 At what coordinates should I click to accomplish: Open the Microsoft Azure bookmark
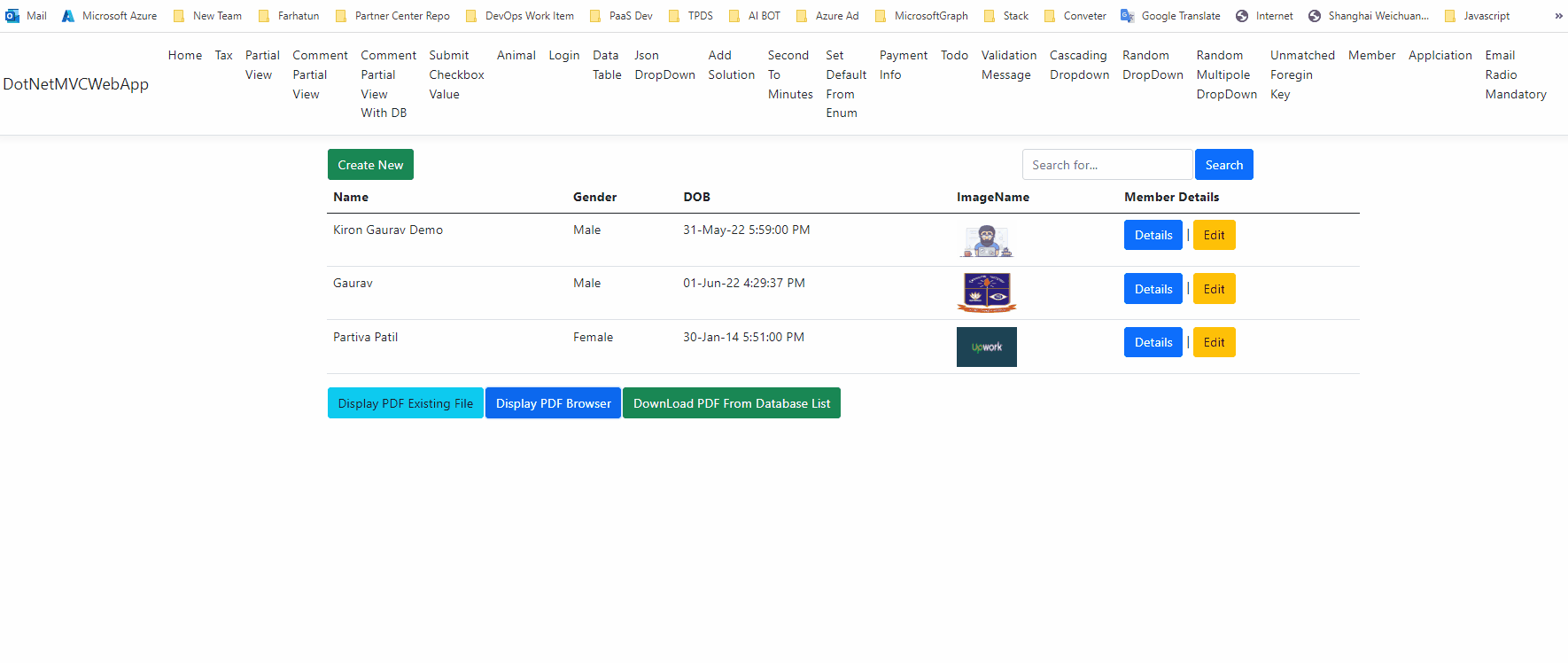pos(110,16)
